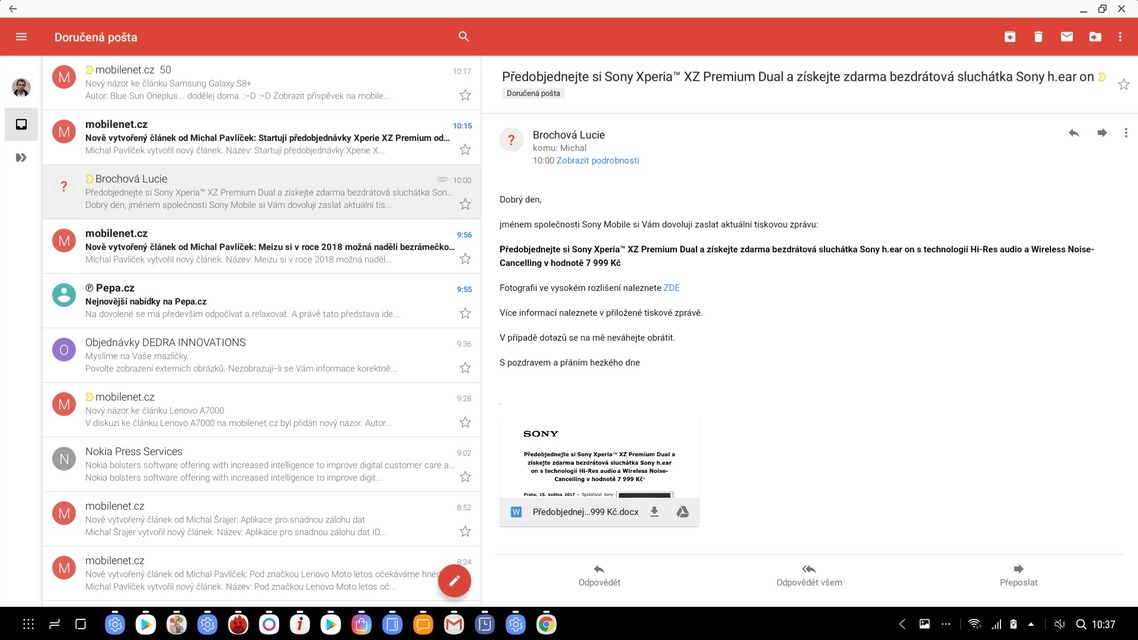Viewport: 1138px width, 640px height.
Task: Open the hamburger navigation menu
Action: point(21,37)
